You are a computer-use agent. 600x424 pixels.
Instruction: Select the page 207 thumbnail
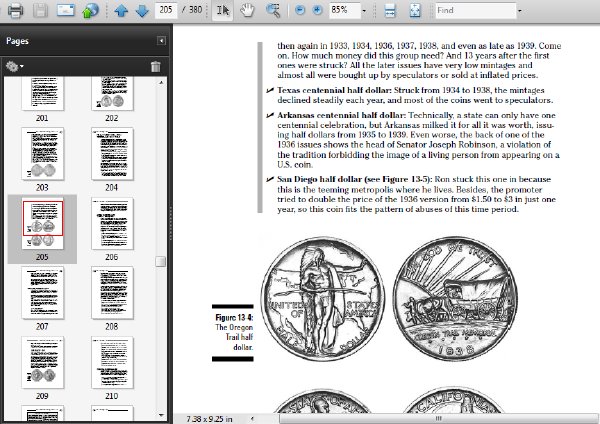coord(42,293)
